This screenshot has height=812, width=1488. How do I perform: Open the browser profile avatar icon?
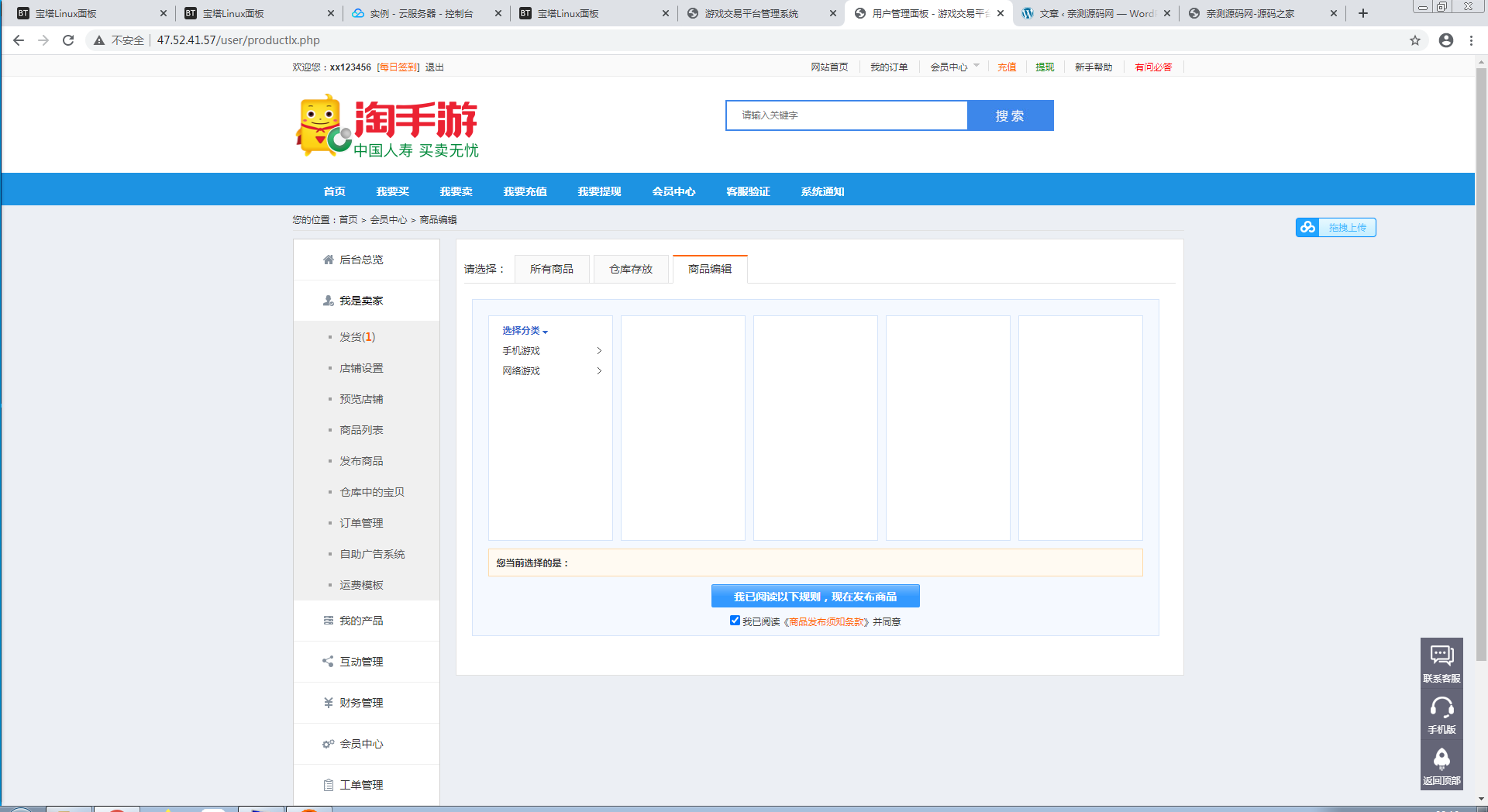click(x=1446, y=40)
